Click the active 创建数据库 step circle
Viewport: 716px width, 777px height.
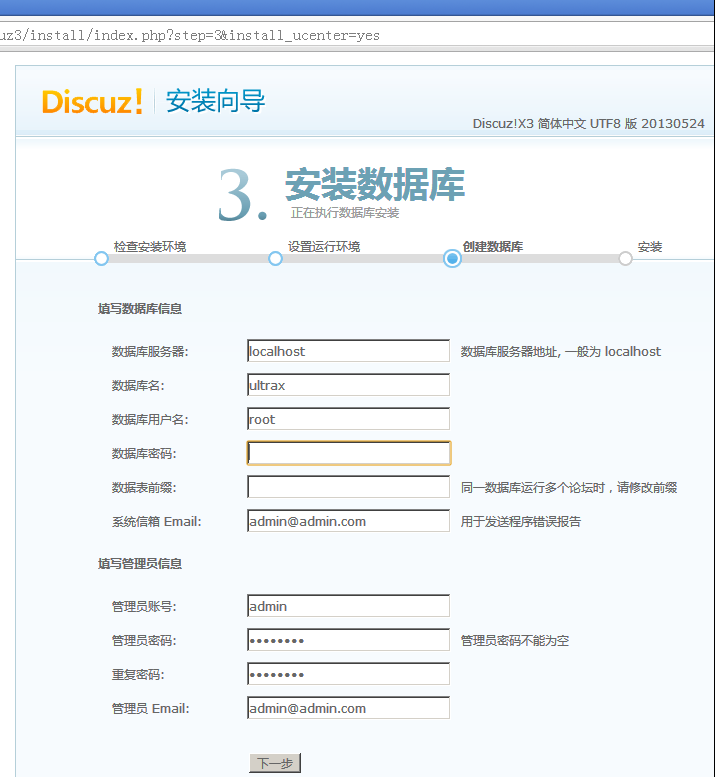[452, 258]
